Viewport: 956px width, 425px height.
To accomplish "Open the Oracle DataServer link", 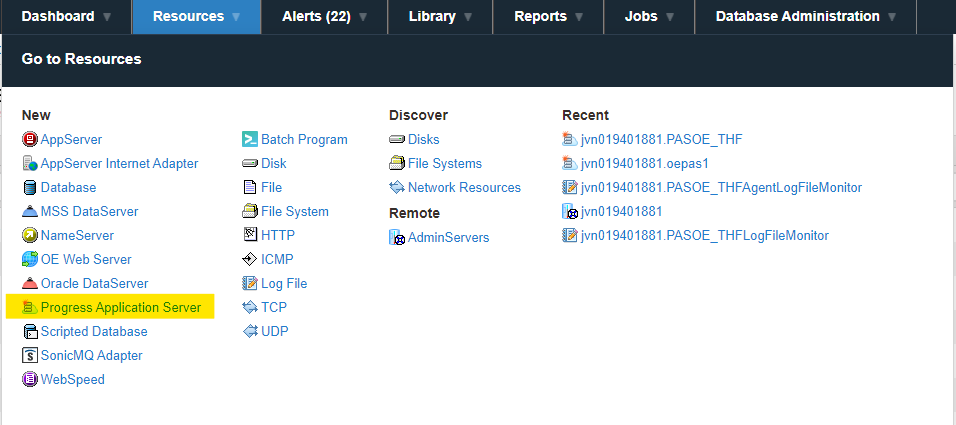I will point(95,284).
